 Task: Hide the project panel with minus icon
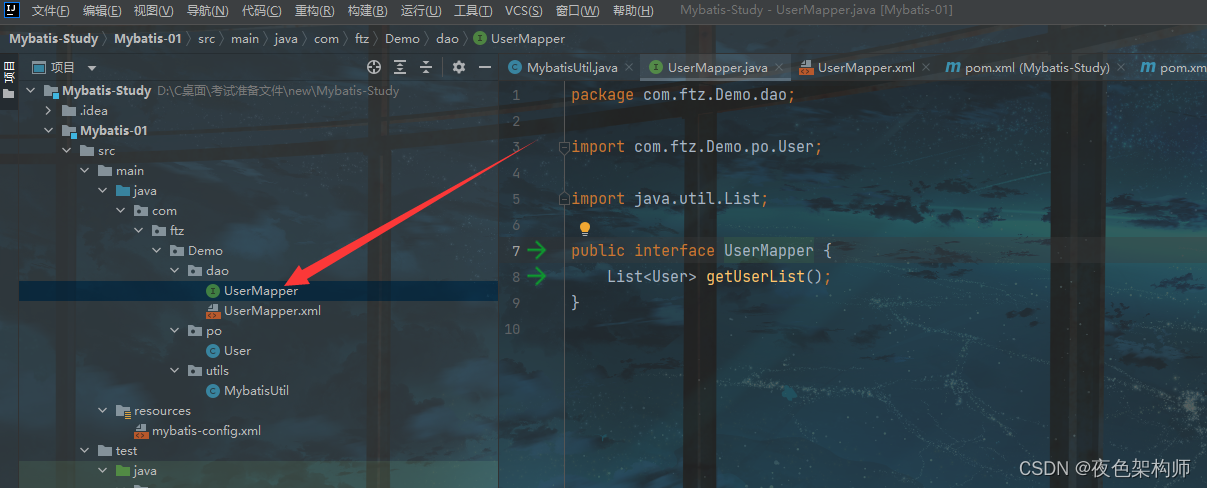pos(485,67)
